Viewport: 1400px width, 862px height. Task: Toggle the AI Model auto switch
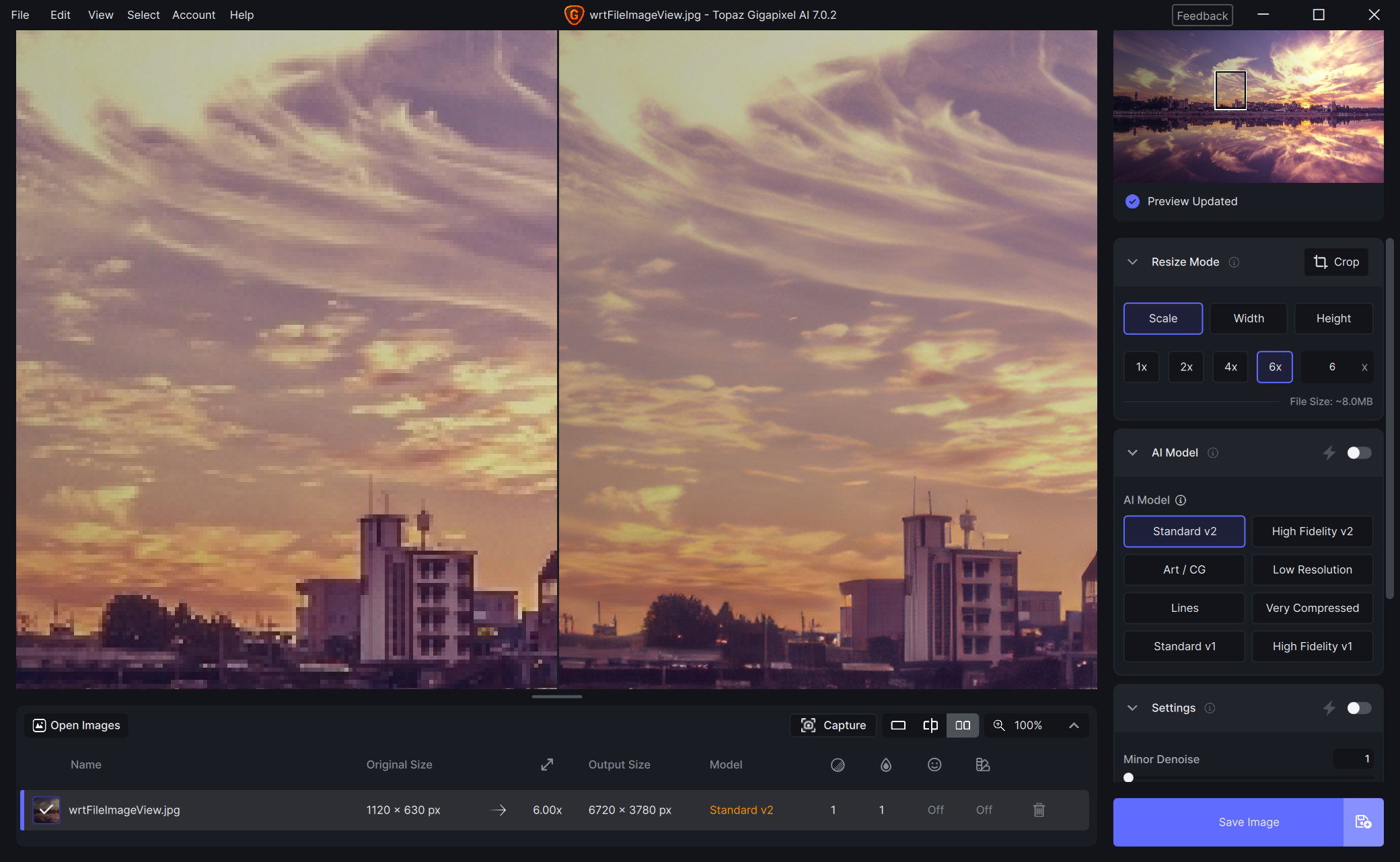[1358, 453]
